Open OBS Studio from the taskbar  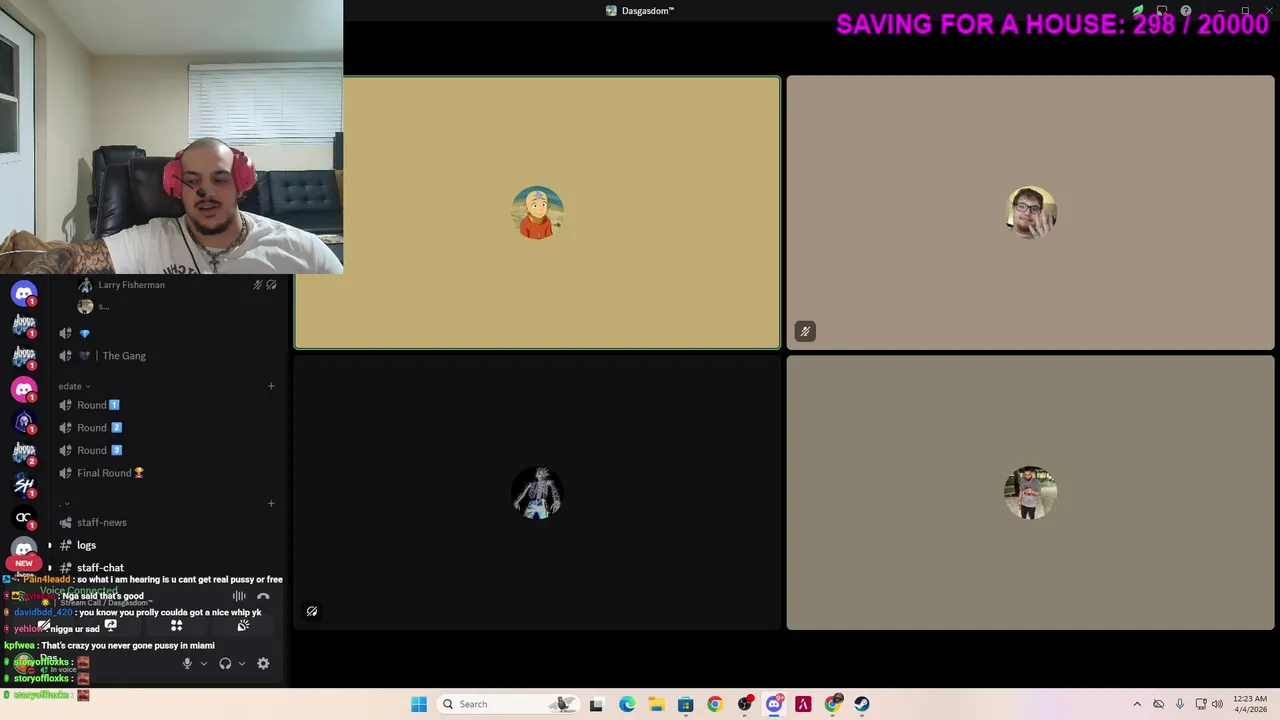click(745, 704)
